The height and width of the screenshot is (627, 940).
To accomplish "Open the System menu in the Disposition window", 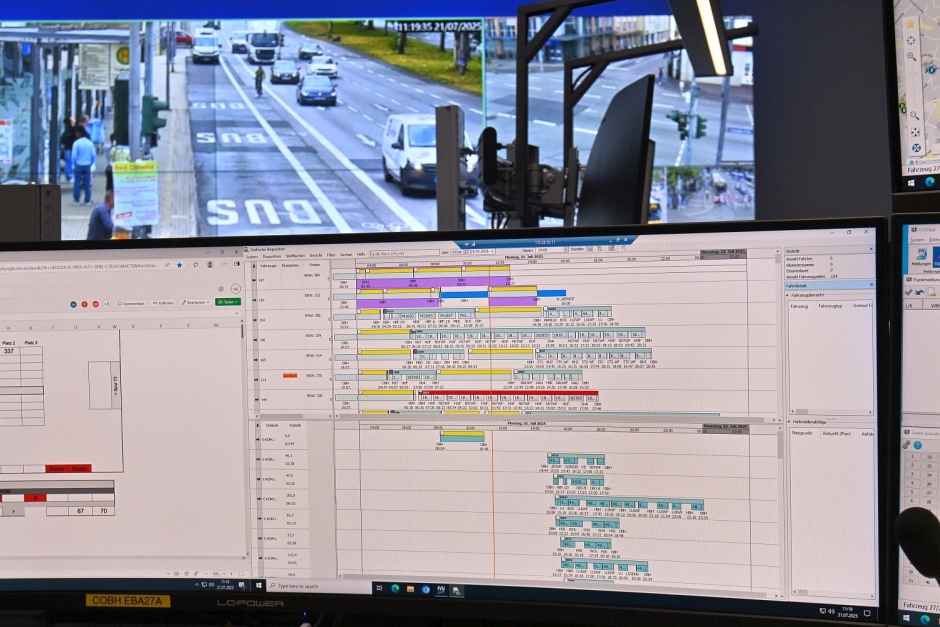I will click(252, 256).
